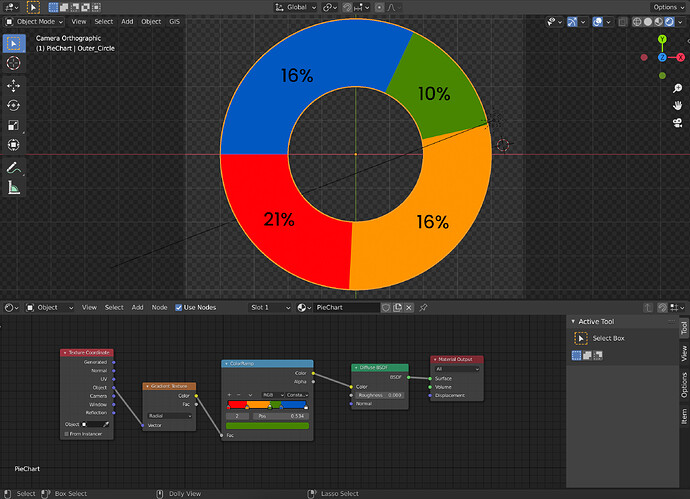Open the Radial gradient type dropdown
The height and width of the screenshot is (499, 690).
coord(170,416)
